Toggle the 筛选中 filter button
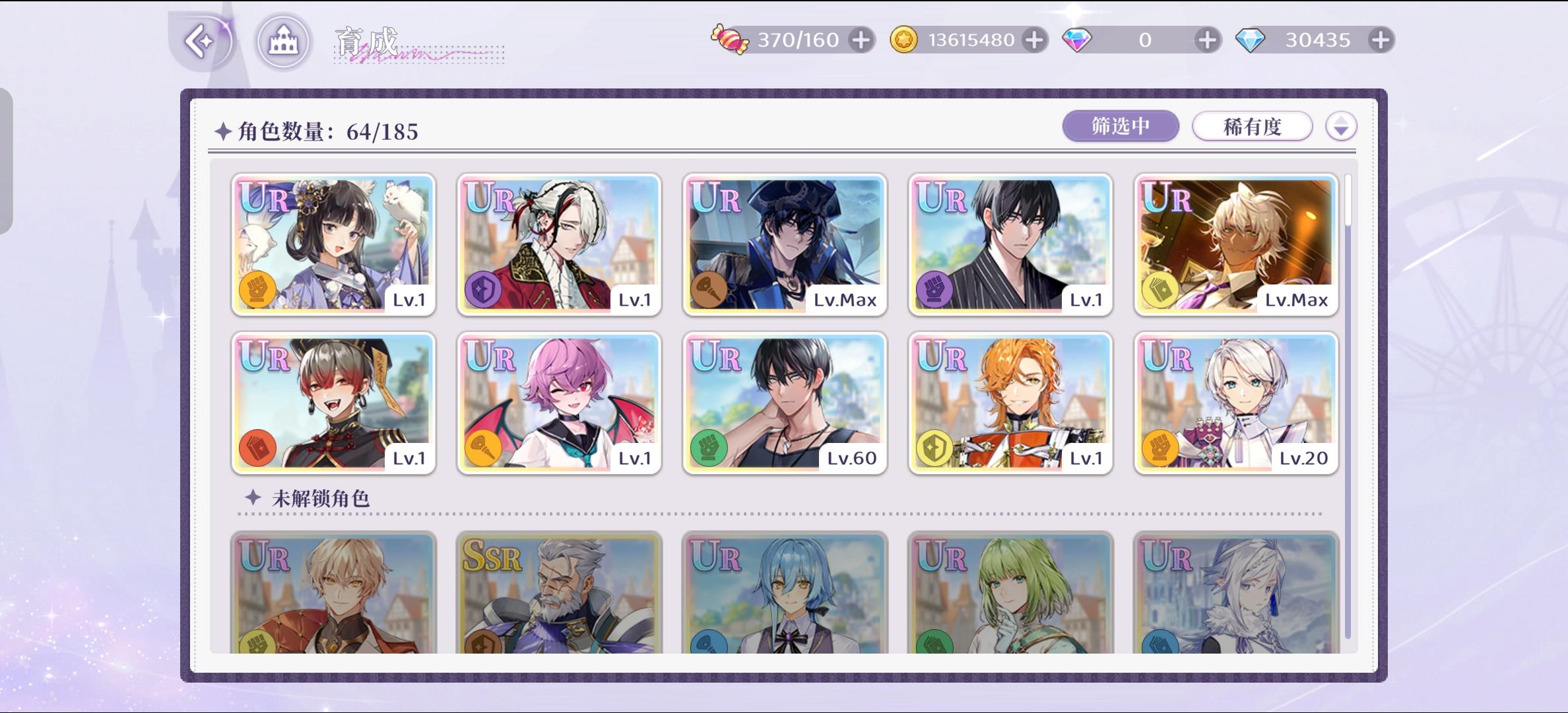The width and height of the screenshot is (1568, 713). pyautogui.click(x=1121, y=126)
